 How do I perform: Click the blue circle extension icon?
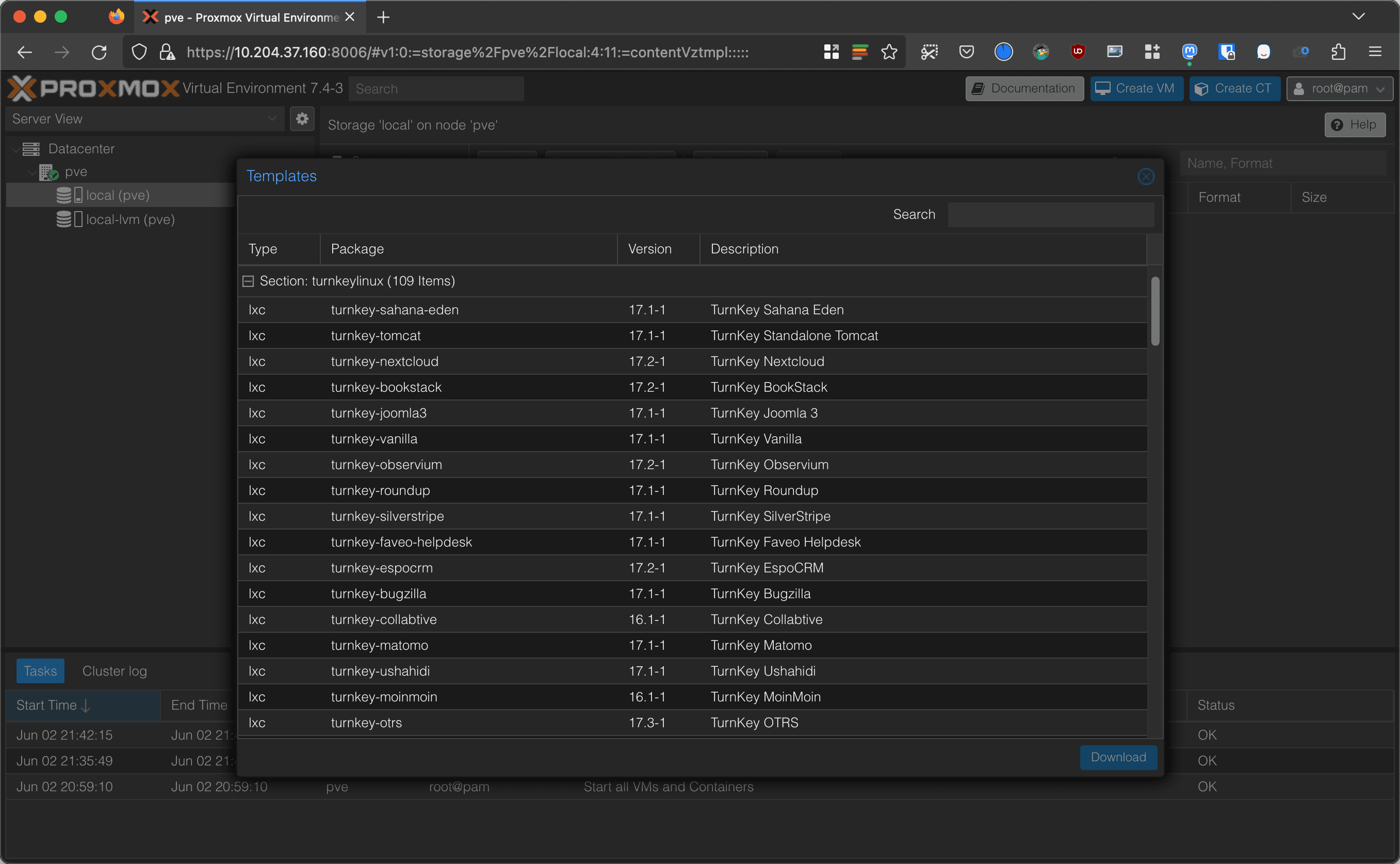coord(1003,52)
